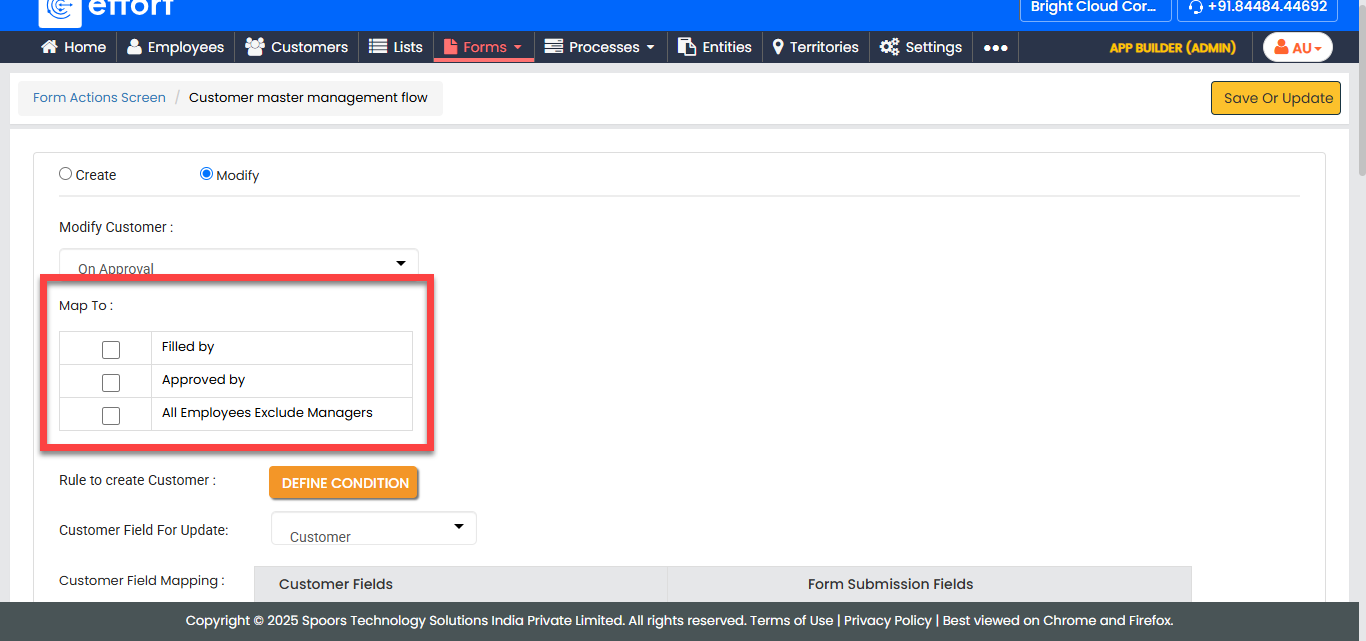Select the Create radio button

point(66,174)
